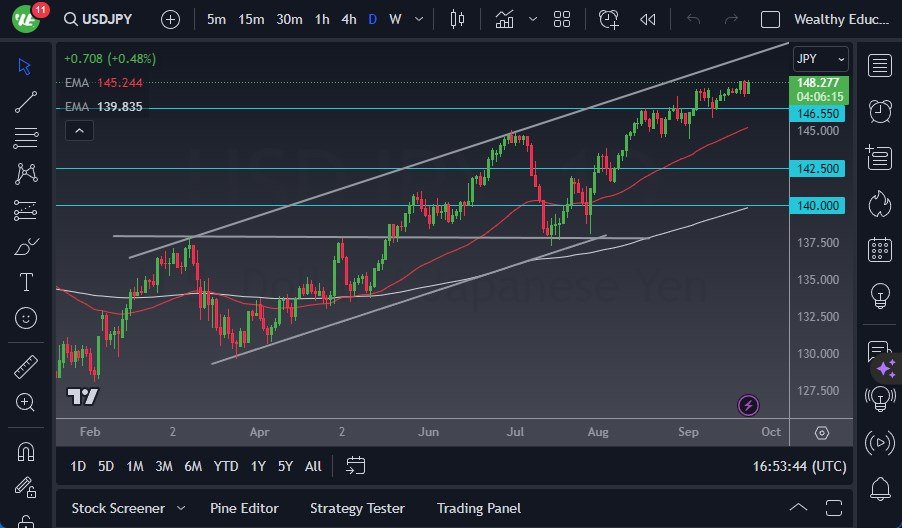Toggle chart maximize button in bottom panel
The width and height of the screenshot is (902, 528).
coord(834,508)
